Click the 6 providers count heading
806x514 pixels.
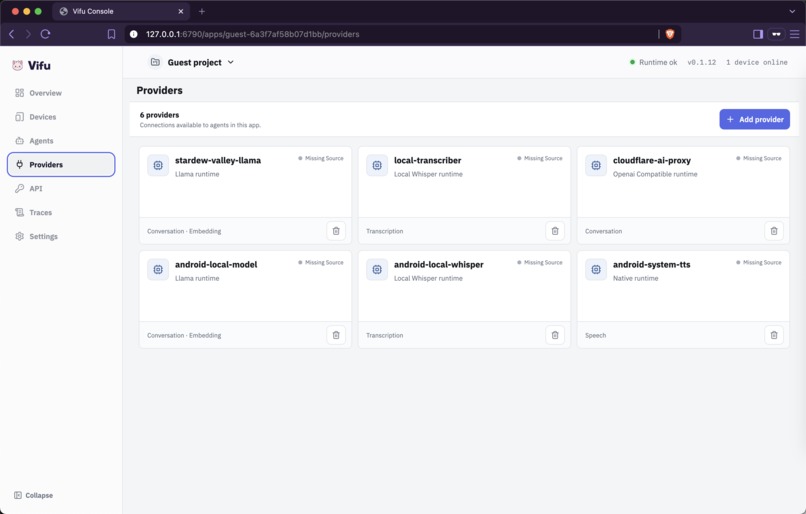pos(159,115)
